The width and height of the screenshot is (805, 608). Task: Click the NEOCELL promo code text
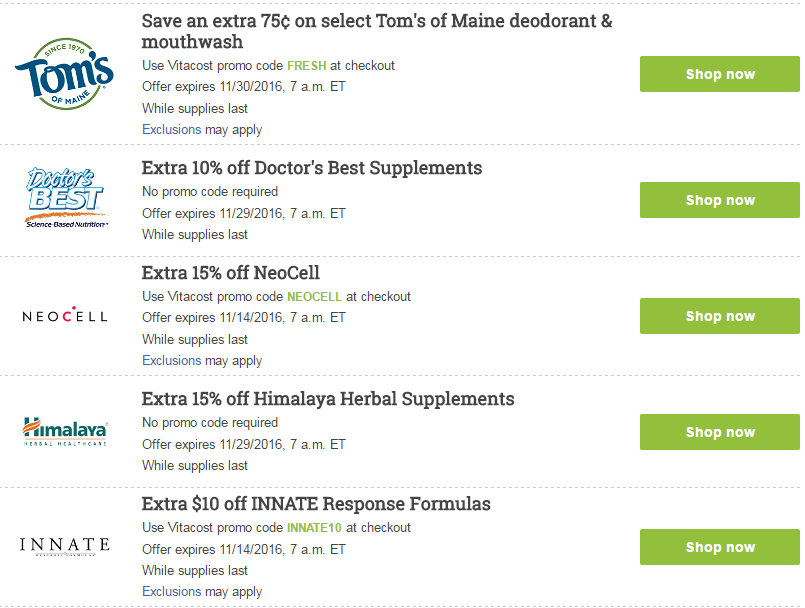pos(314,297)
